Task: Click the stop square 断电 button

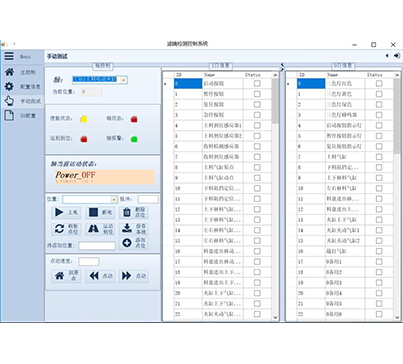Action: [100, 212]
